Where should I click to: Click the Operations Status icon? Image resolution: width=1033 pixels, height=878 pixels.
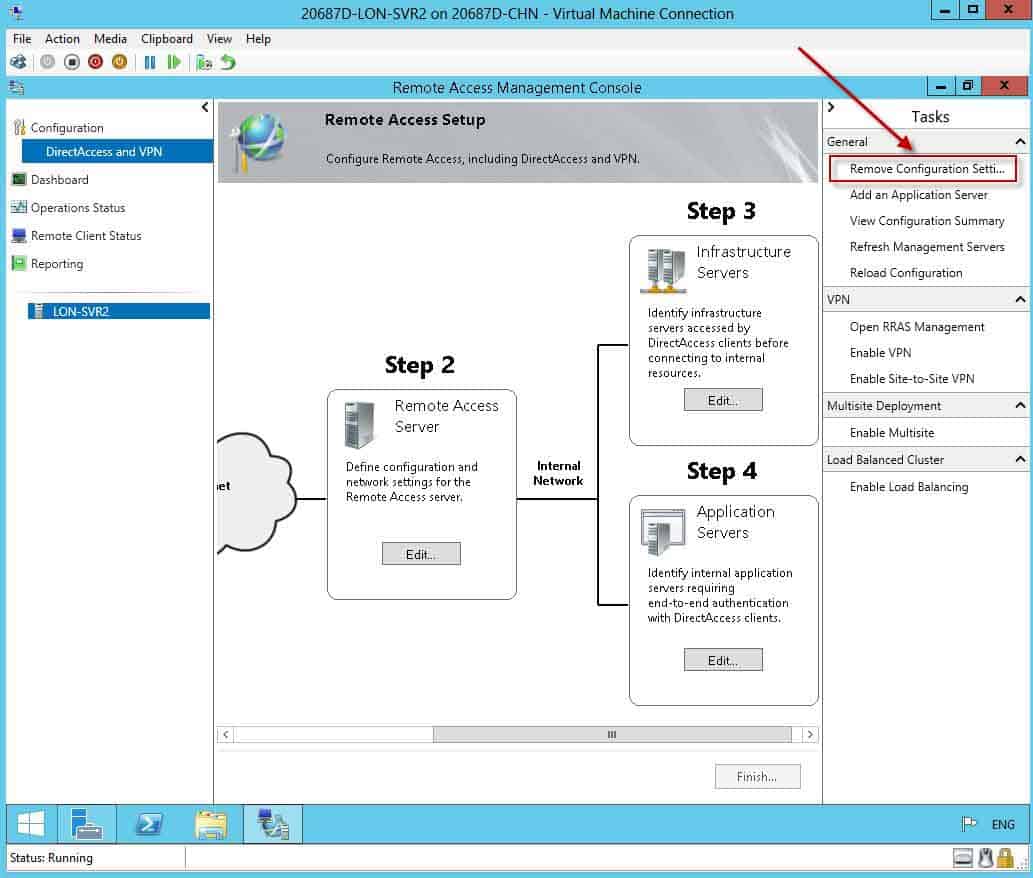19,207
